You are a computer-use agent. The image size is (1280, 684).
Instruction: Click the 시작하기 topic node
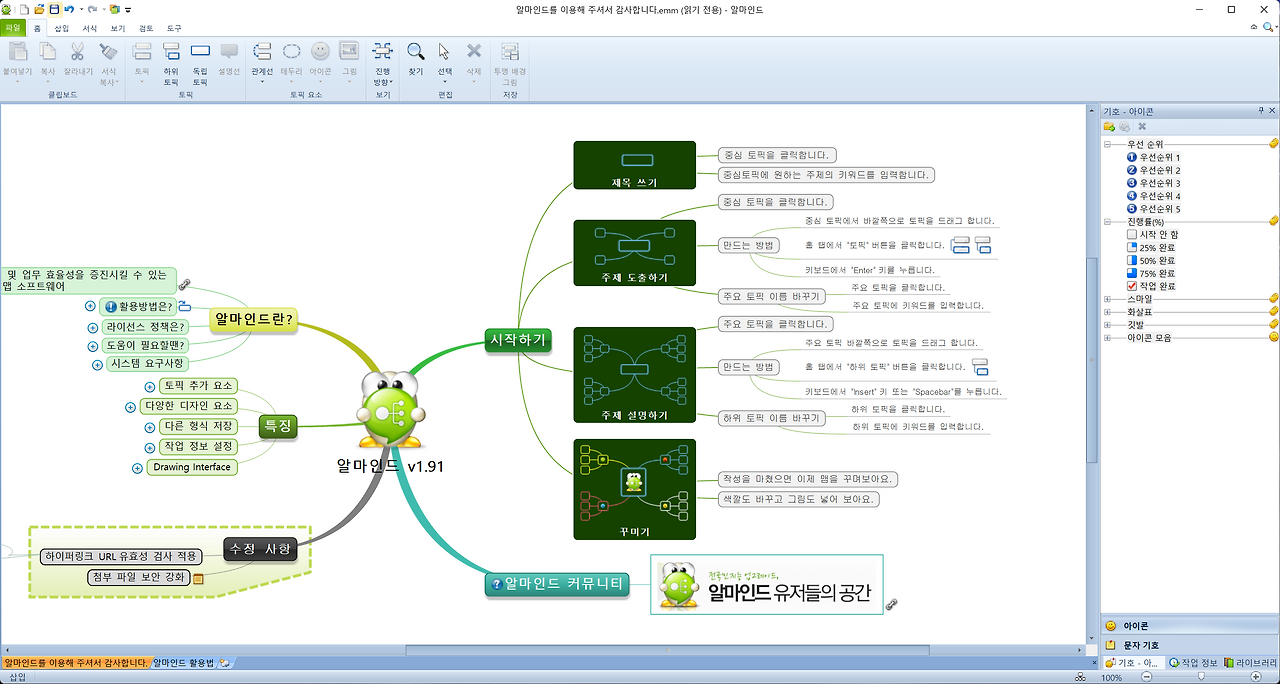click(x=517, y=340)
